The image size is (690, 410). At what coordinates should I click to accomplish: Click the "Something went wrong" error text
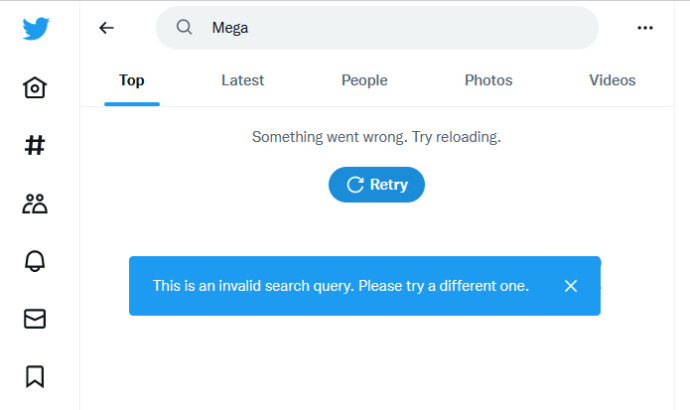click(376, 137)
